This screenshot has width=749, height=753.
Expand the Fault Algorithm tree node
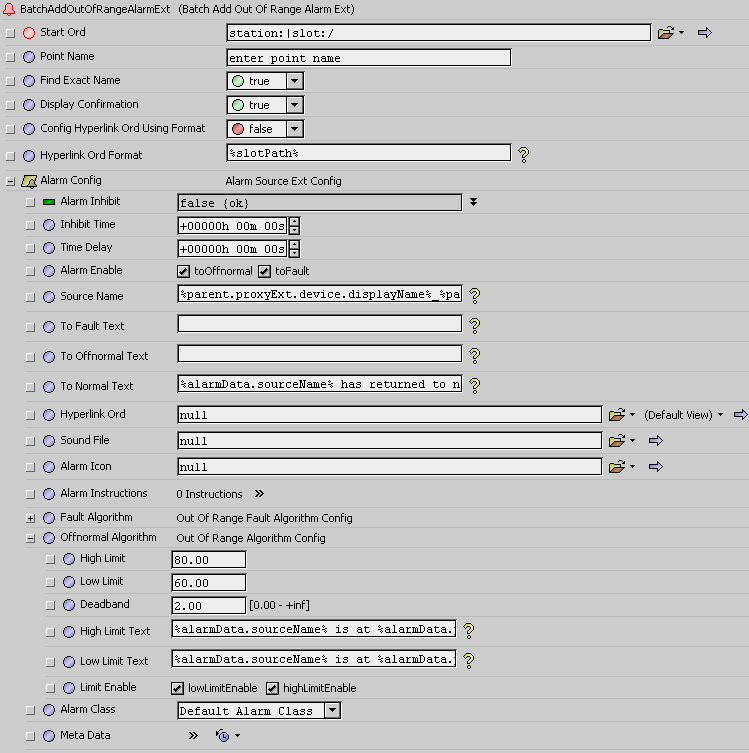30,518
